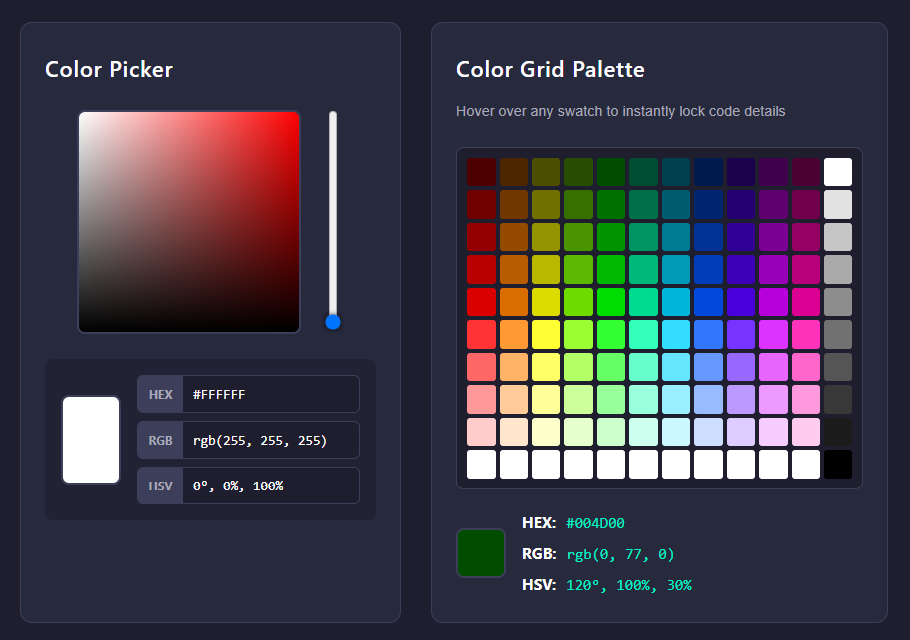Select the yellow swatch in the sixth palette row
This screenshot has height=640, width=910.
pos(546,335)
